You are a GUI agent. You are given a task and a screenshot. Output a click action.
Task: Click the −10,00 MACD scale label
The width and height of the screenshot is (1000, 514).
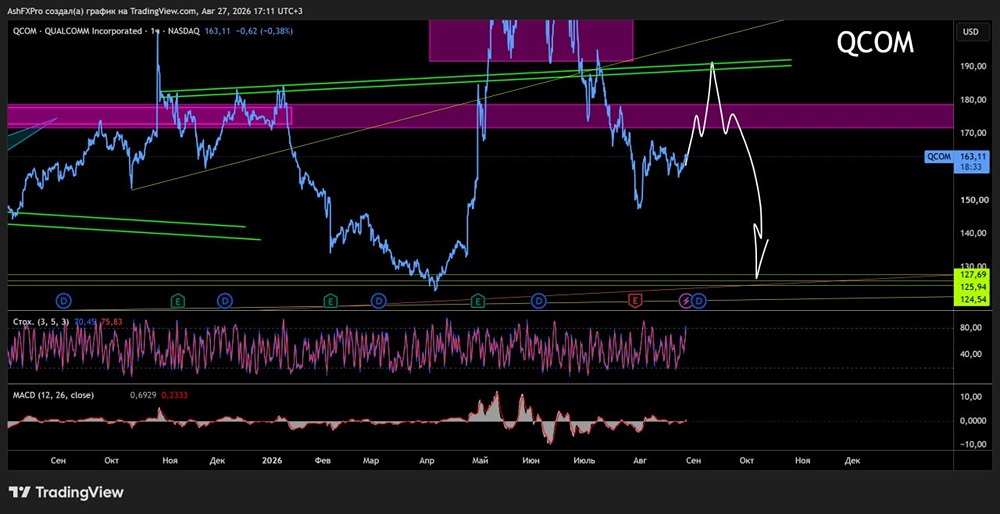point(975,445)
